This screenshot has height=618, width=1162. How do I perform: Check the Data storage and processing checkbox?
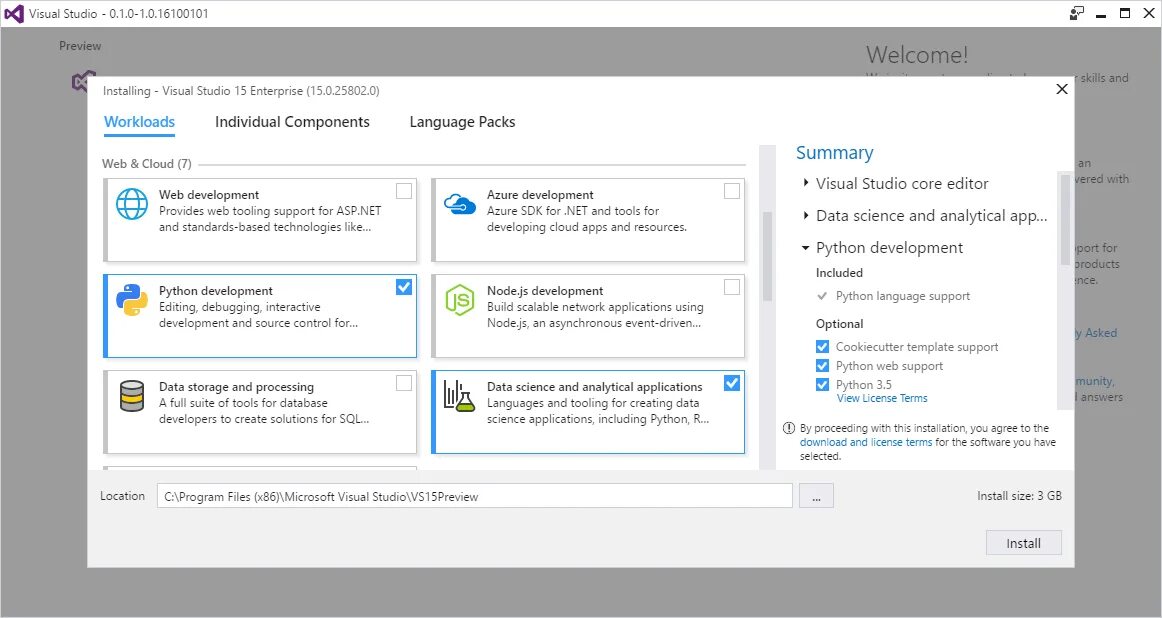[x=404, y=383]
